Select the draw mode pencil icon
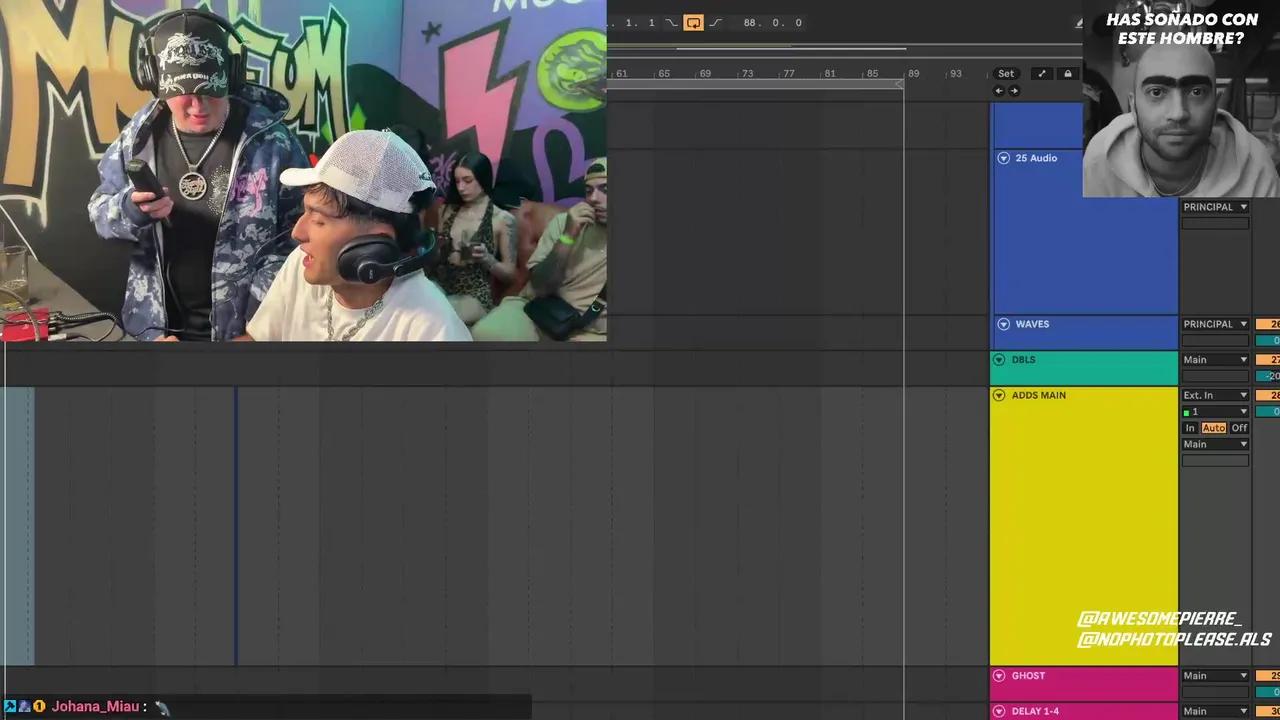1280x720 pixels. 1041,73
